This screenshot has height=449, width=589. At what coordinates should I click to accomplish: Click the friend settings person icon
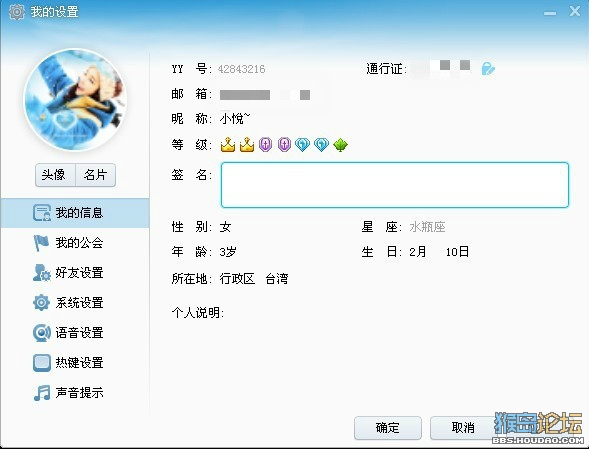pyautogui.click(x=41, y=273)
